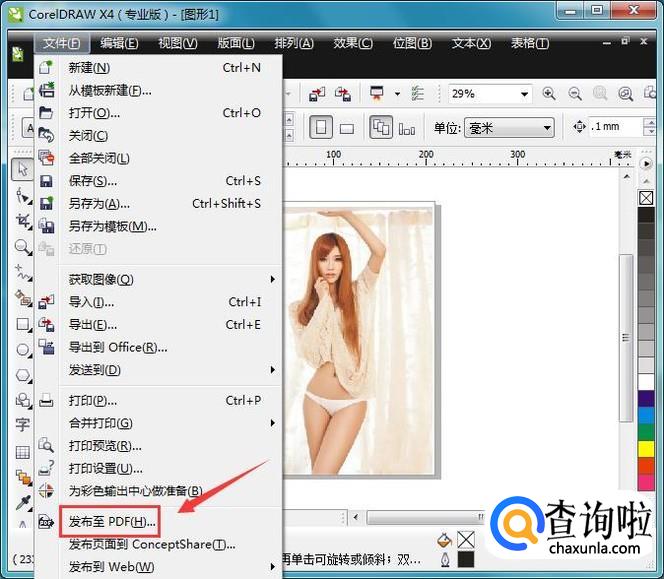This screenshot has width=664, height=579.
Task: Open the 视图(V) menu
Action: point(177,43)
